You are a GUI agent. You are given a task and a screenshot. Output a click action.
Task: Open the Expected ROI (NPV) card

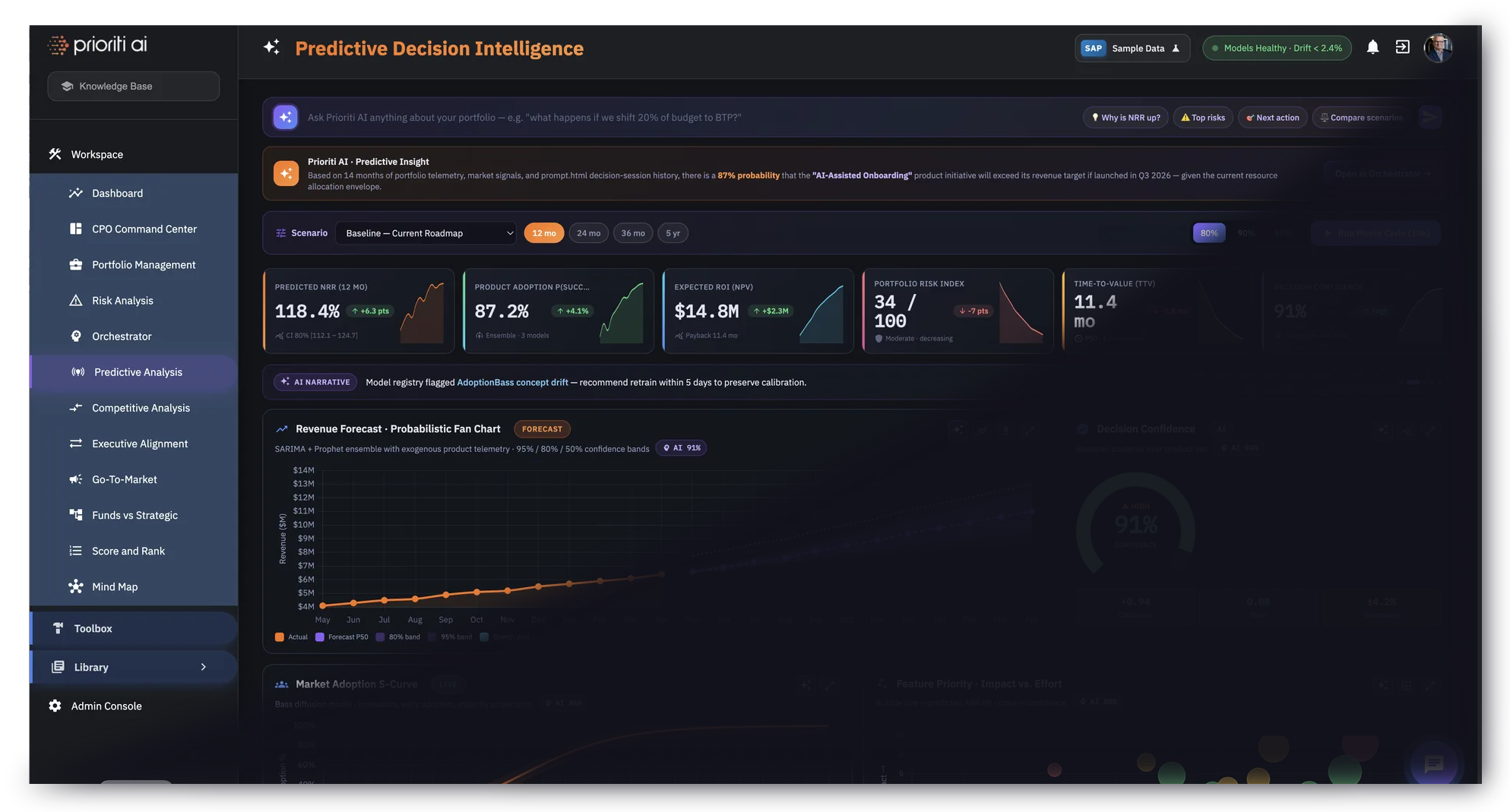pos(758,311)
